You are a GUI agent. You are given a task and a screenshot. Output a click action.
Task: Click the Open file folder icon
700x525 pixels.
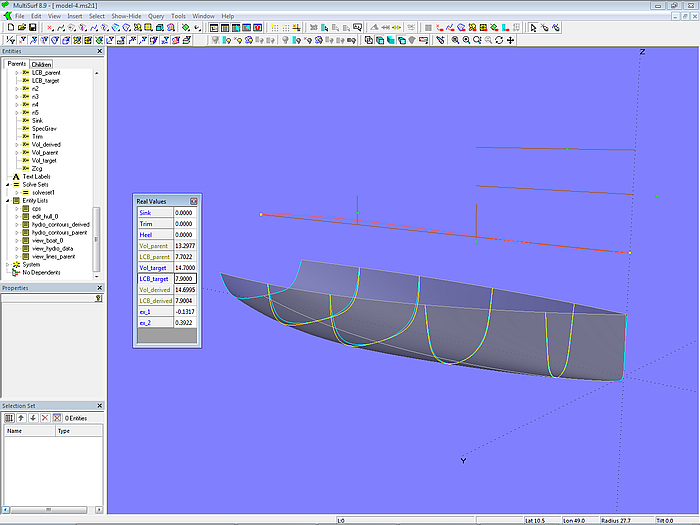(x=21, y=28)
